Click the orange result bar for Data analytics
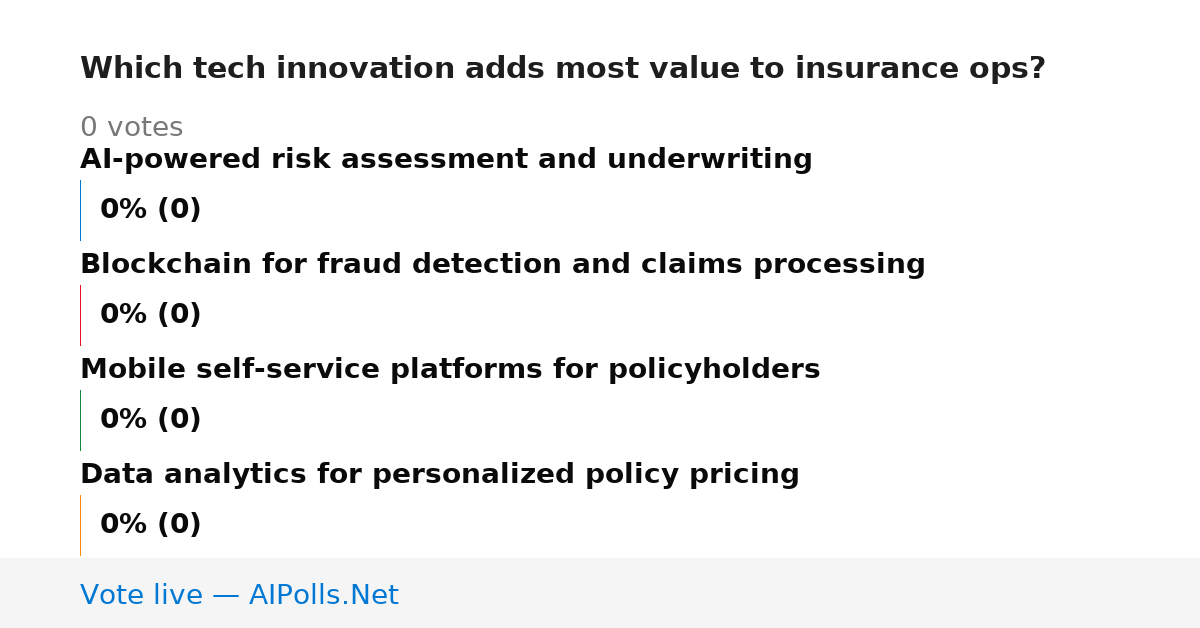This screenshot has height=628, width=1200. click(x=81, y=525)
